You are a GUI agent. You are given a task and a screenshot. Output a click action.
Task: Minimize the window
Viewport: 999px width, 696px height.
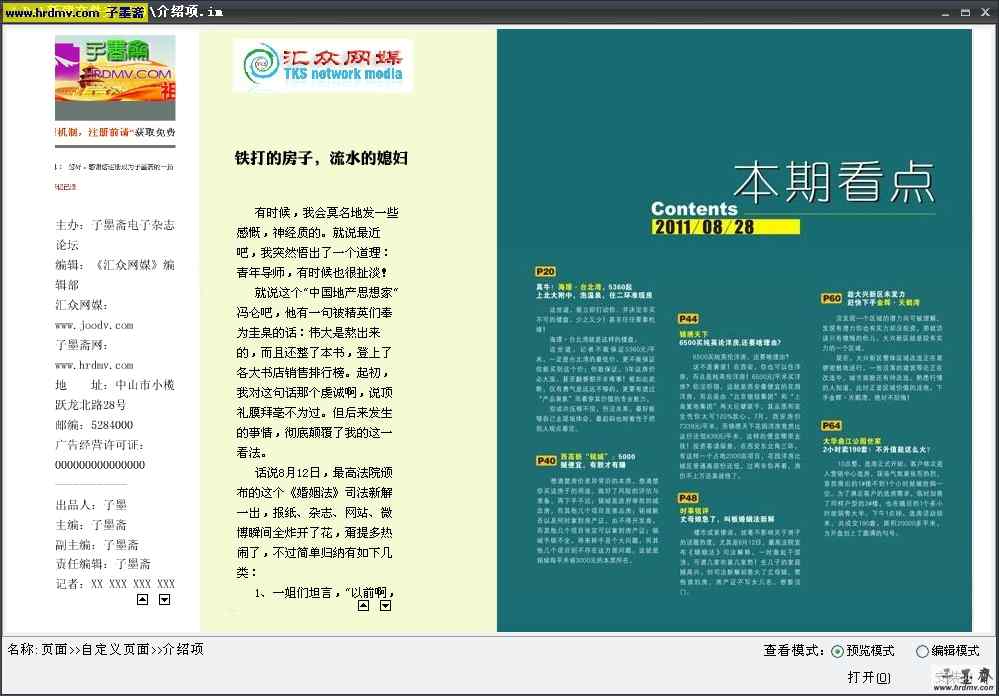coord(945,12)
